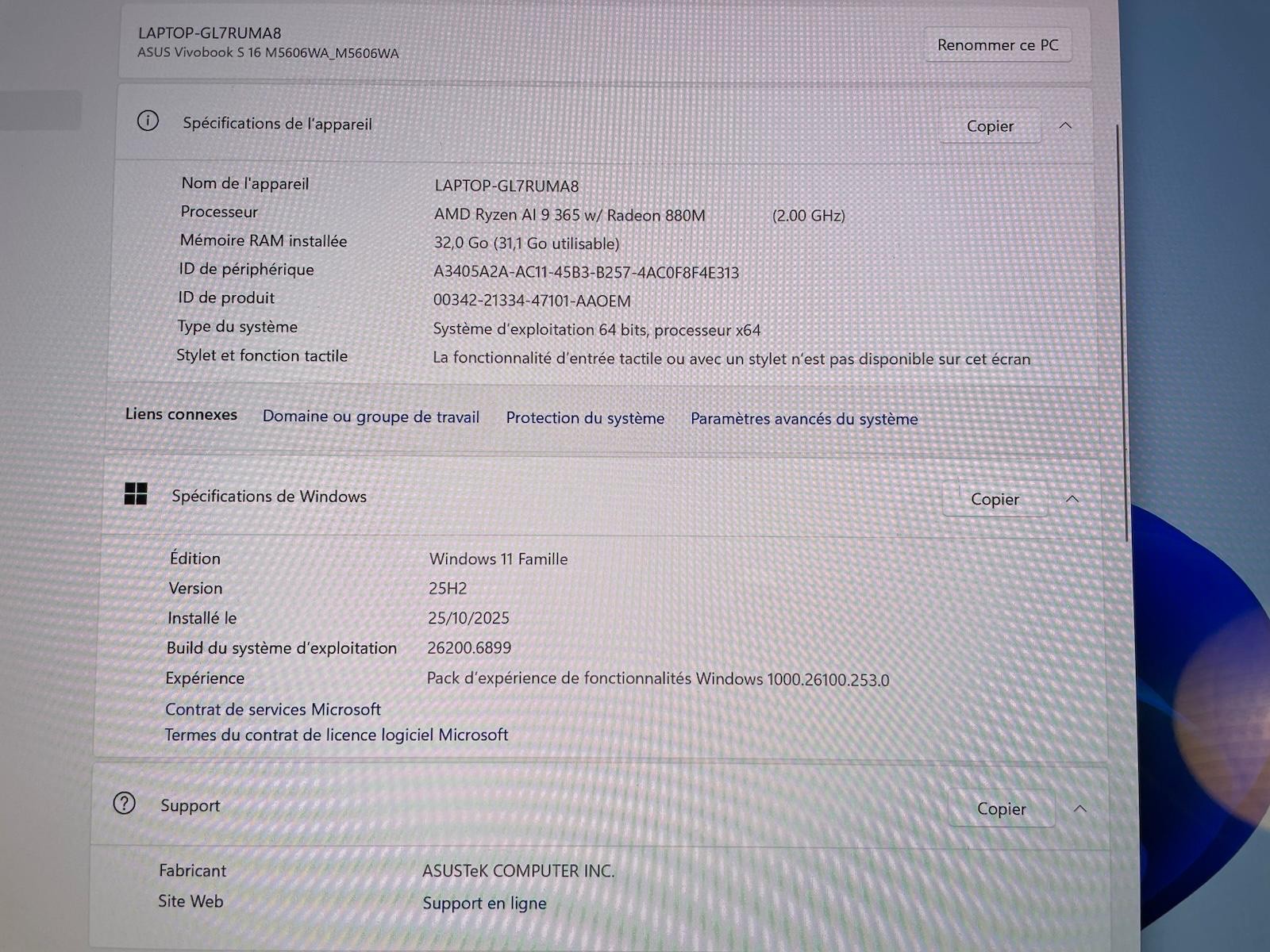Select the OS build value 26200.6899
Image resolution: width=1270 pixels, height=952 pixels.
[x=469, y=647]
